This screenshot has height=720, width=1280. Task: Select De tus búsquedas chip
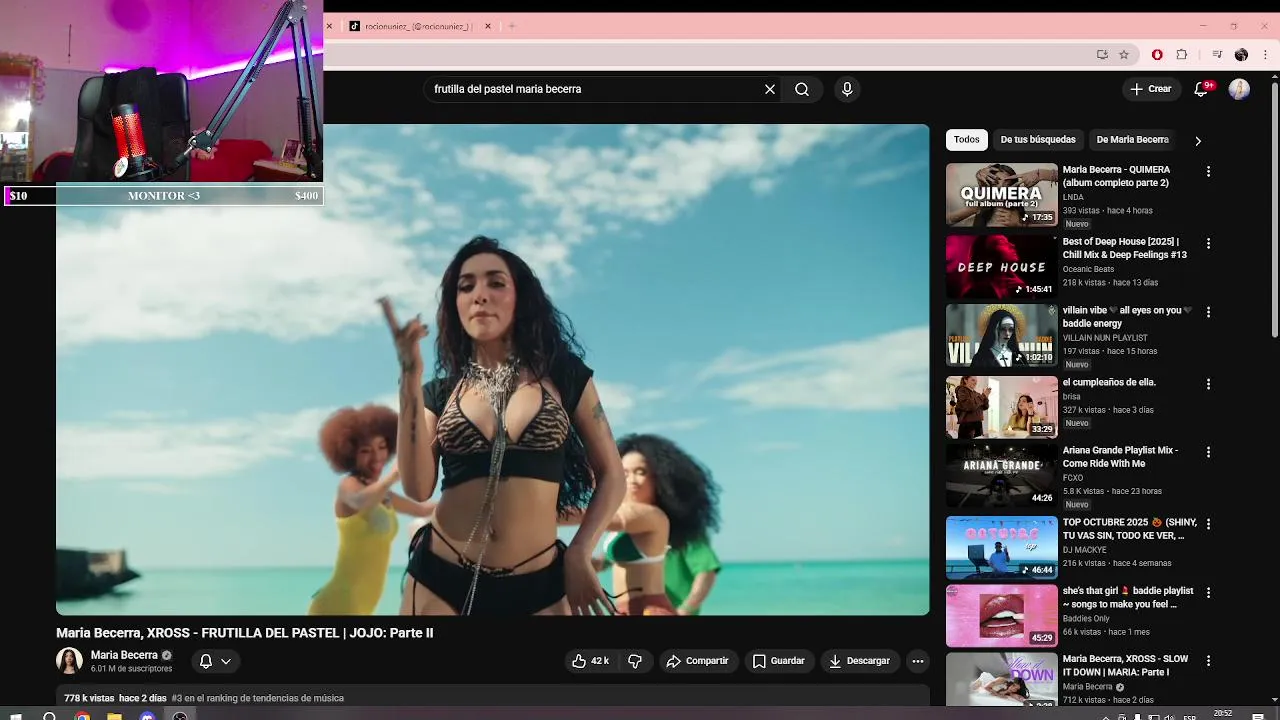click(1038, 140)
